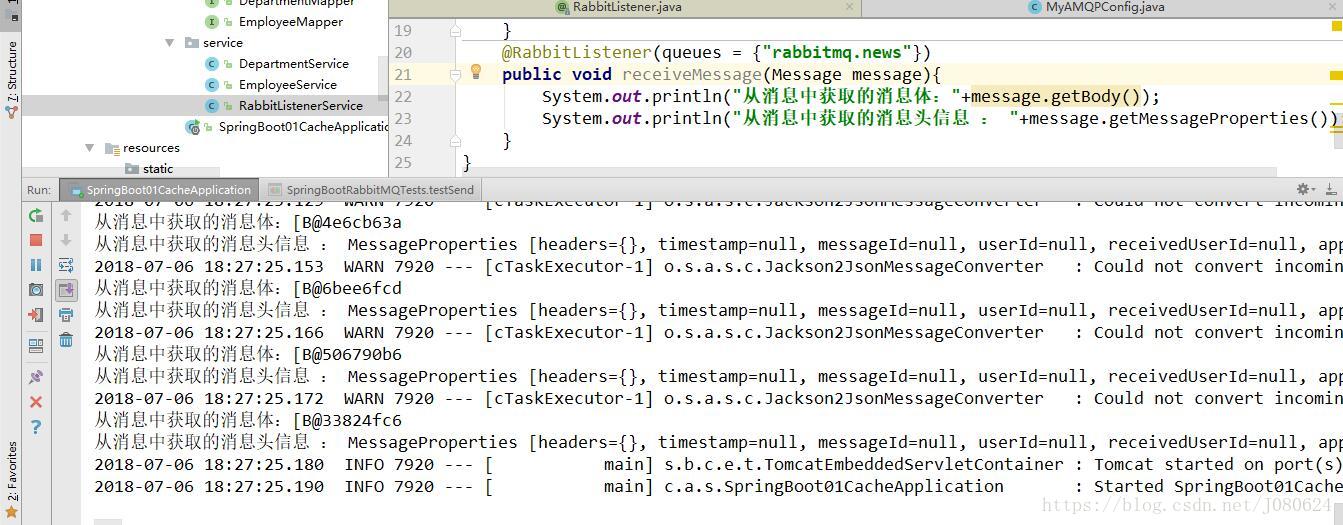This screenshot has width=1343, height=525.
Task: Click the 18:27:25.153 WARN log line
Action: (x=718, y=266)
